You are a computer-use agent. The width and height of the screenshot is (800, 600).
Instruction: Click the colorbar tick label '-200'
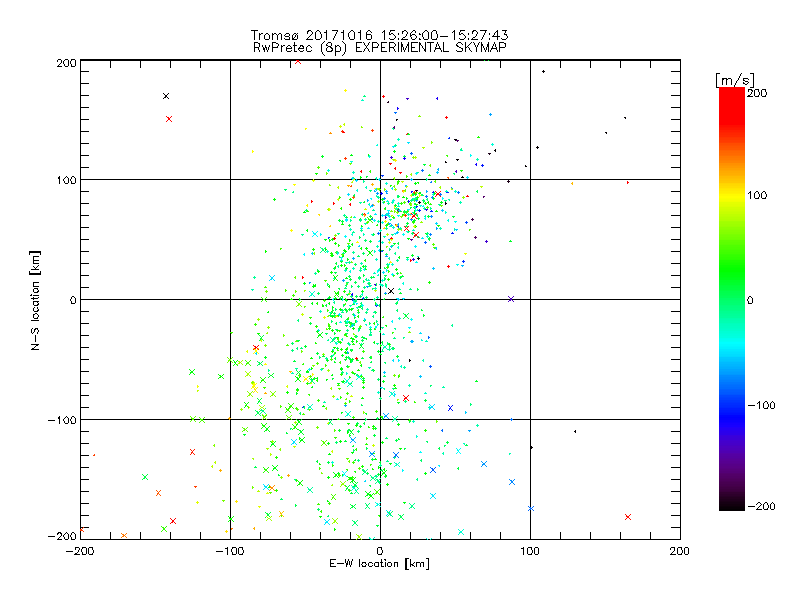tap(761, 506)
